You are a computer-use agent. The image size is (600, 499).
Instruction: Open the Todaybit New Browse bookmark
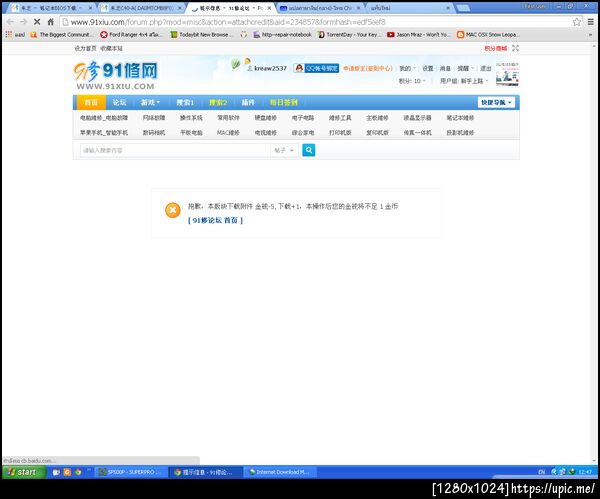pyautogui.click(x=202, y=34)
